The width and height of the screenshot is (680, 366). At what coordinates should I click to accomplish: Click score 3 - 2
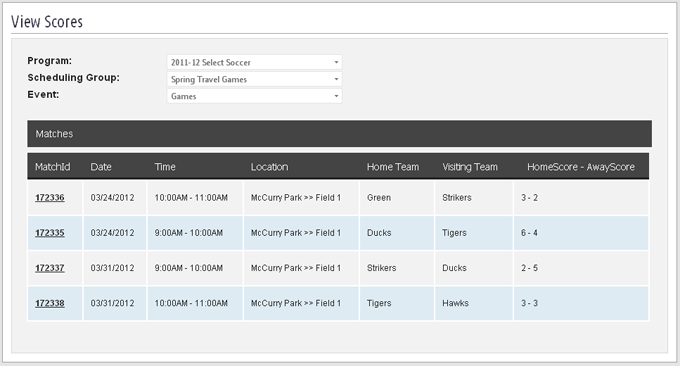[x=530, y=198]
